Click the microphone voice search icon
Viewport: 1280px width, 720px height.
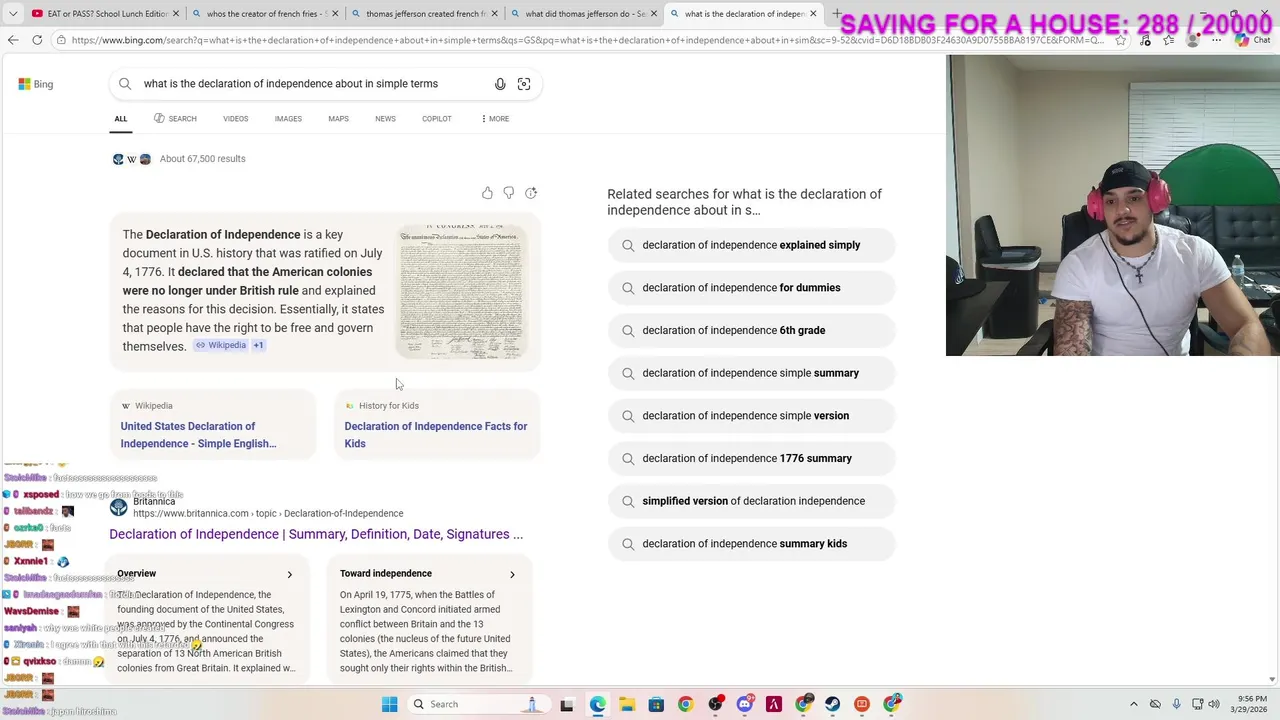[x=500, y=84]
